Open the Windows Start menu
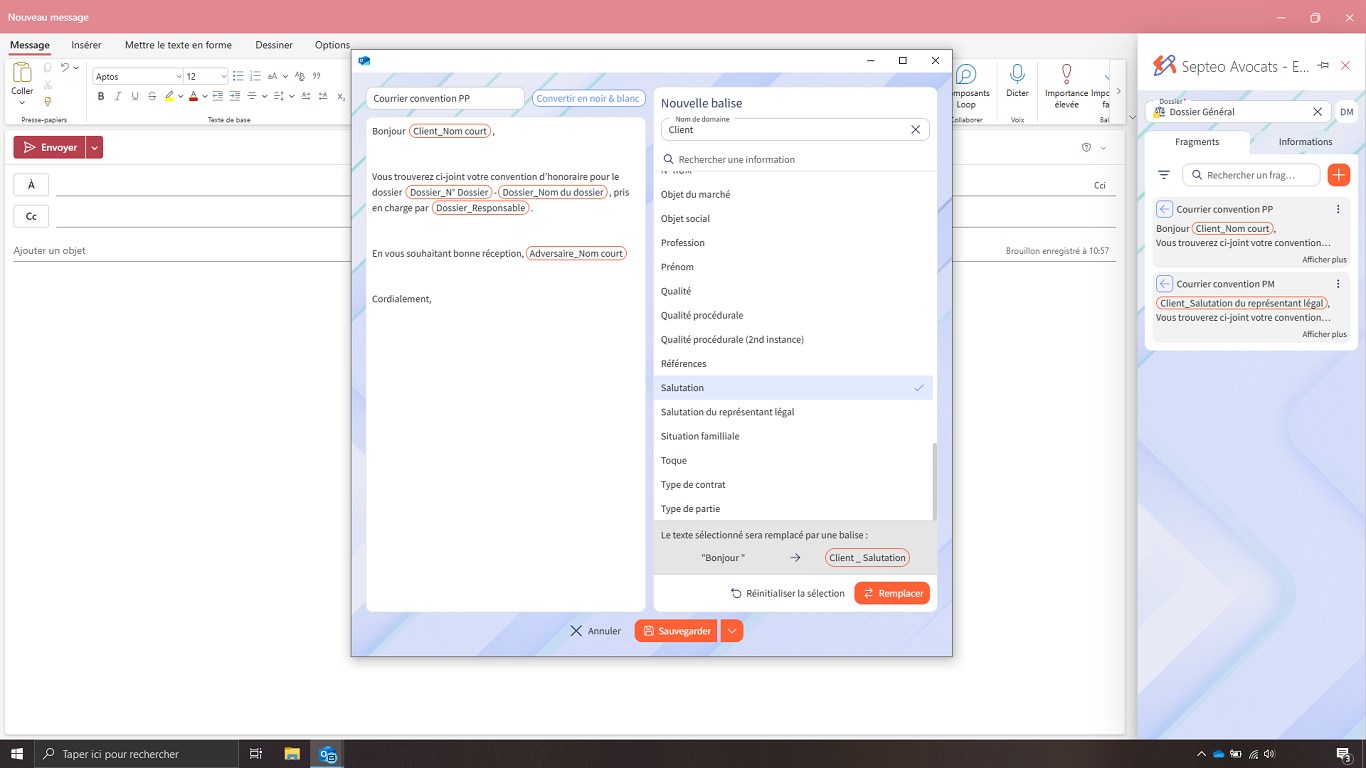Image resolution: width=1366 pixels, height=768 pixels. [17, 754]
